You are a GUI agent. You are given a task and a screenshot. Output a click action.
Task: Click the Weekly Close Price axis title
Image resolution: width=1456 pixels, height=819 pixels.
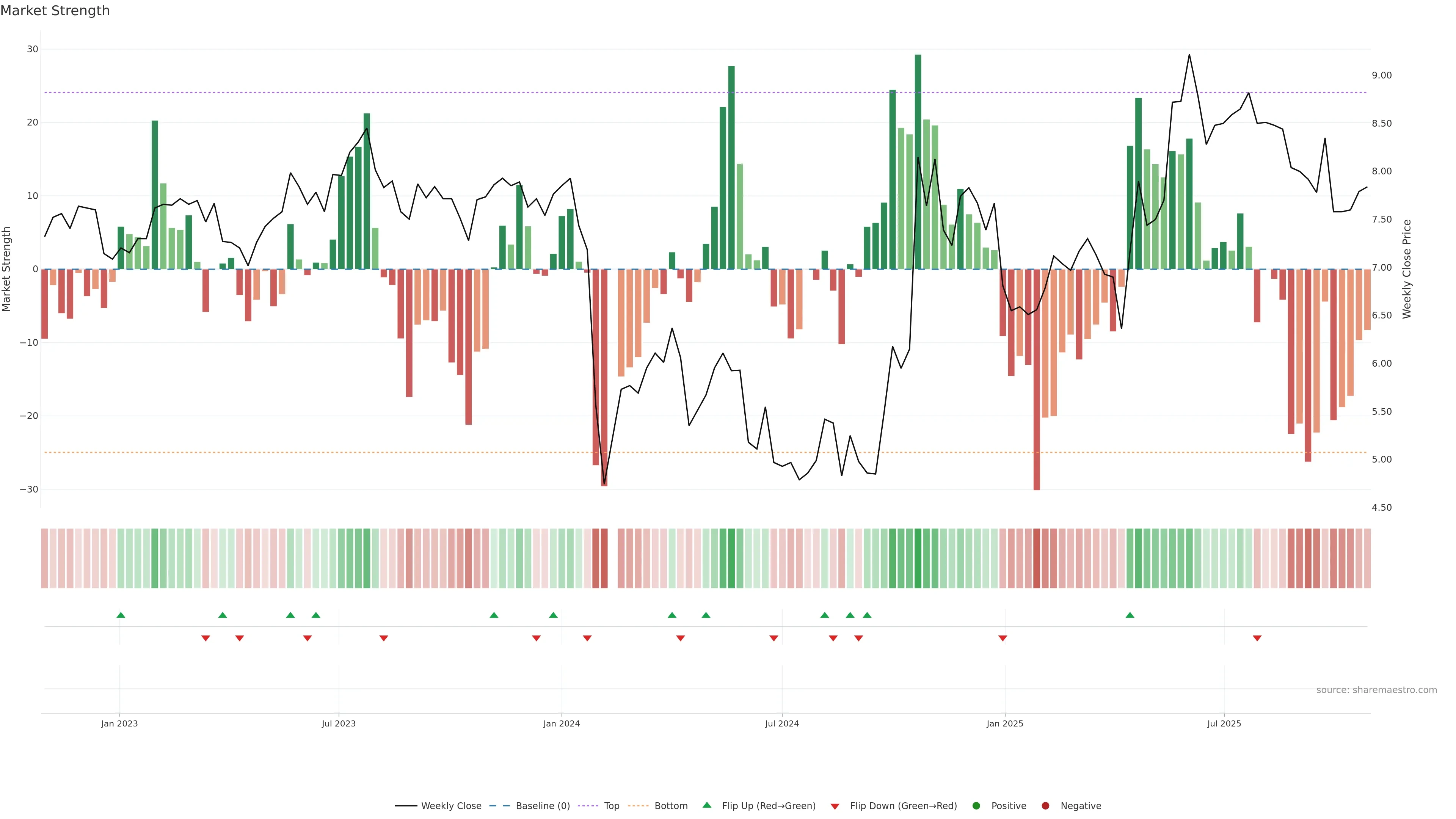[x=1407, y=269]
